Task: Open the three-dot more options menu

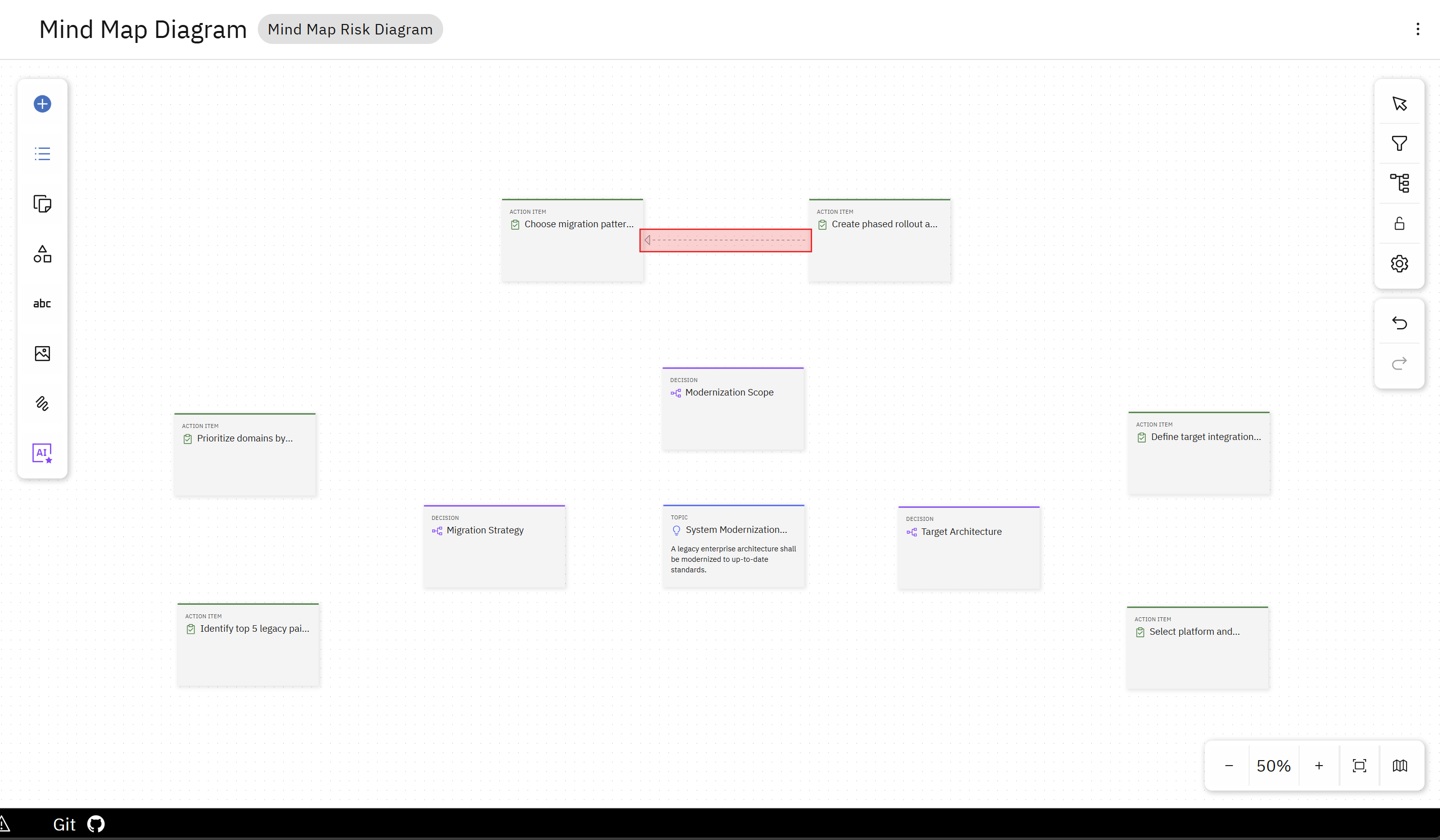Action: [1418, 29]
